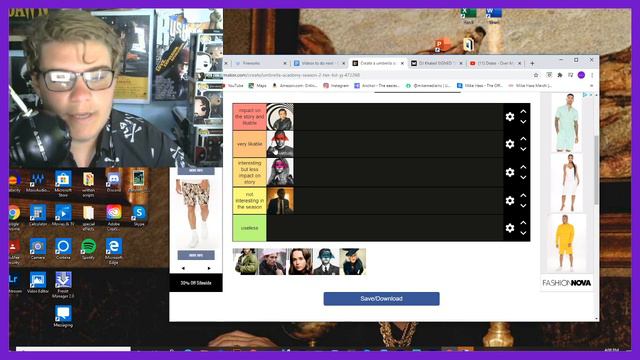This screenshot has width=640, height=360.
Task: Open settings gear for the top red tier row
Action: 510,117
